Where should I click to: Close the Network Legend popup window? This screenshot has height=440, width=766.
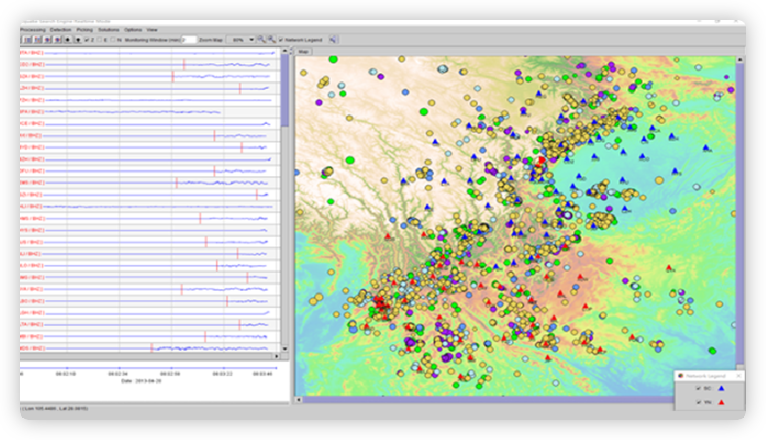[x=739, y=376]
